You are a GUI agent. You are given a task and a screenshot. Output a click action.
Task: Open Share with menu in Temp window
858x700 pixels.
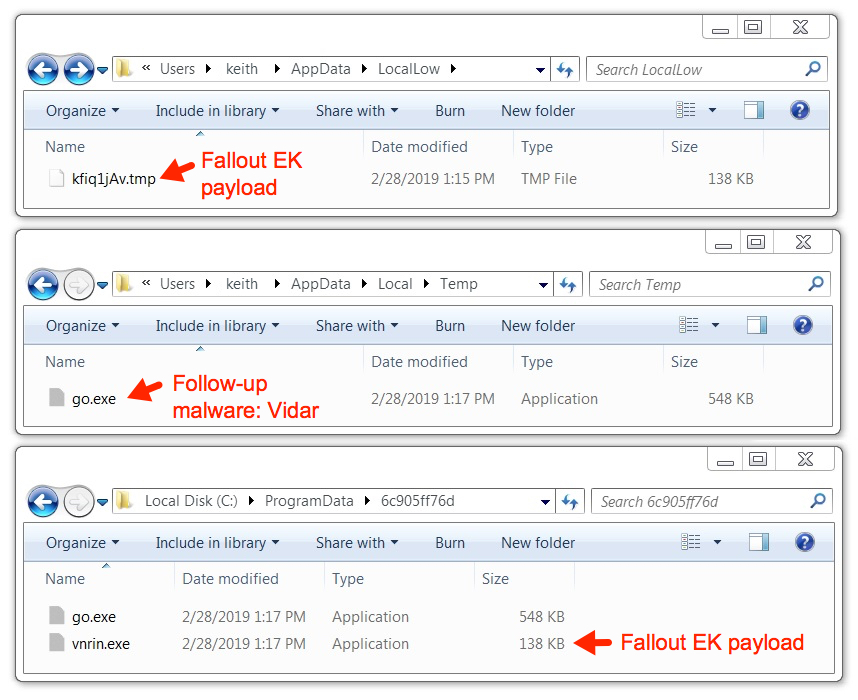coord(357,326)
